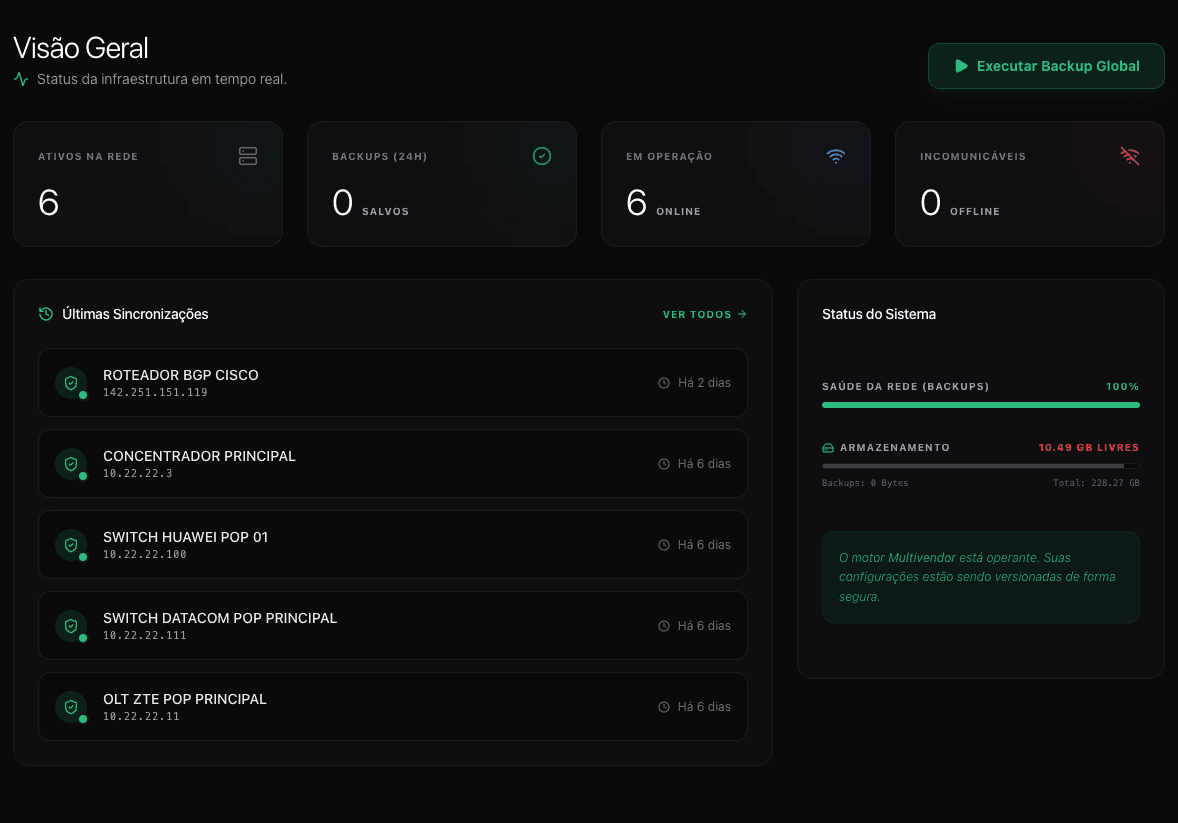Select the green check circle icon on Backups card

542,156
